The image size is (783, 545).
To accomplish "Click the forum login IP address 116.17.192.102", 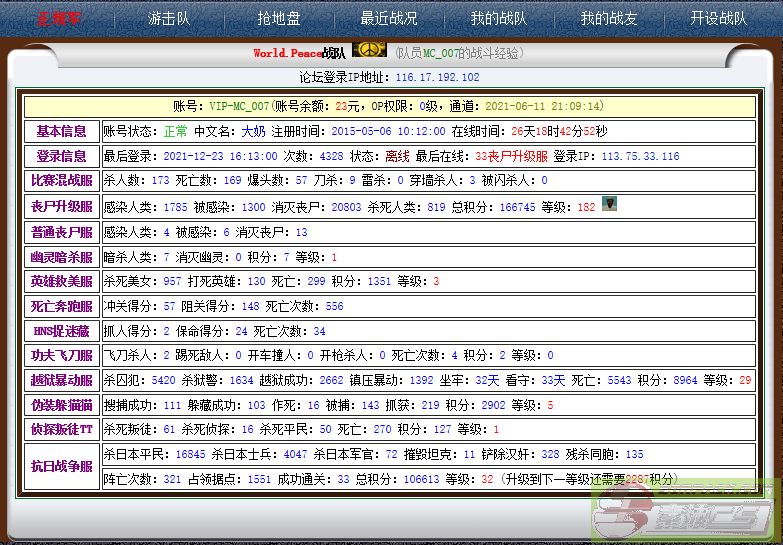I will pyautogui.click(x=437, y=77).
